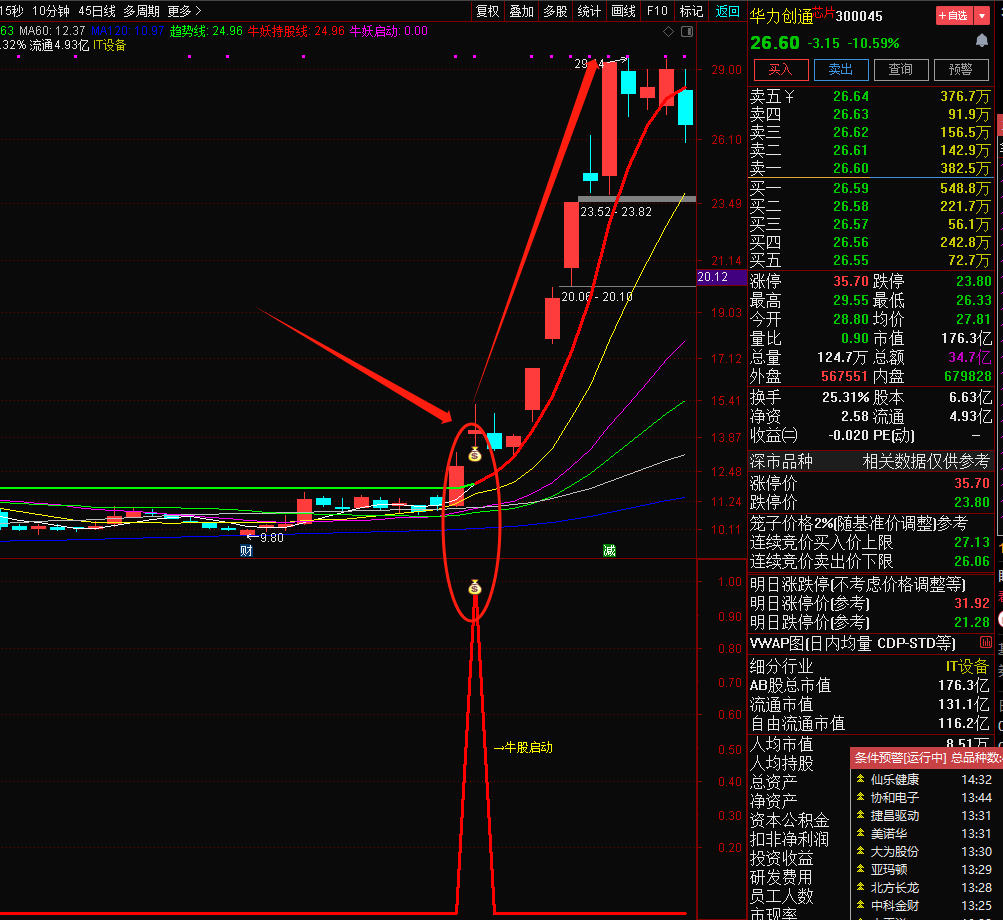The image size is (1003, 920).
Task: Click the 减 marker under the chart
Action: tap(609, 550)
